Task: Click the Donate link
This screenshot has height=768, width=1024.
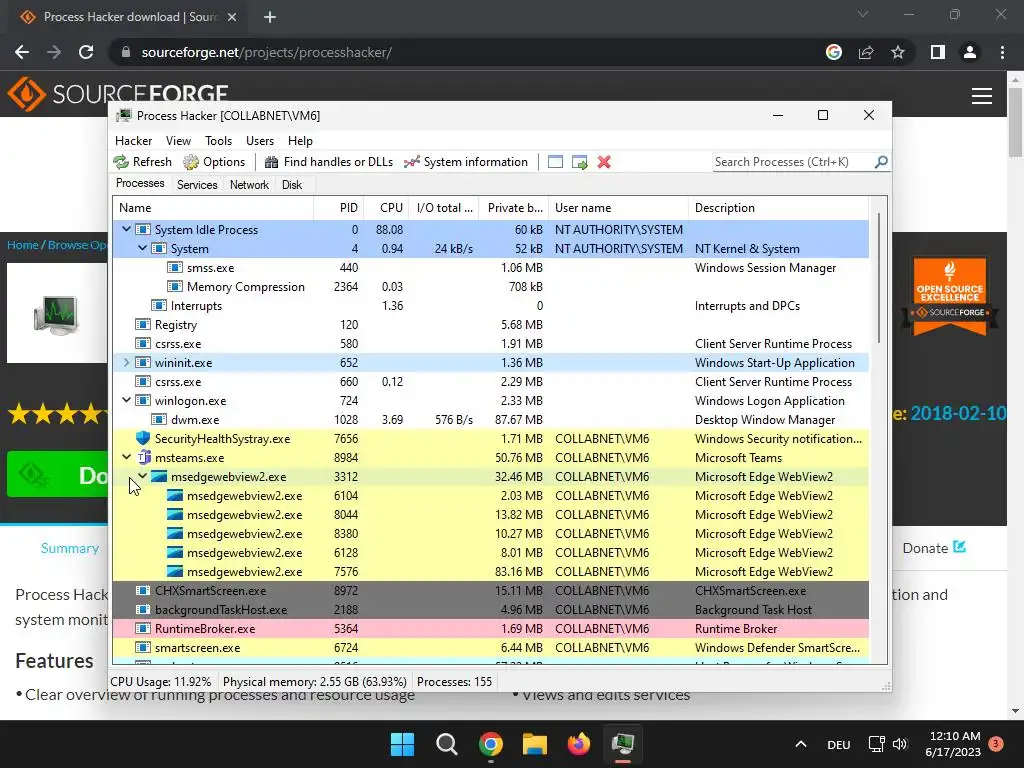Action: pos(934,548)
